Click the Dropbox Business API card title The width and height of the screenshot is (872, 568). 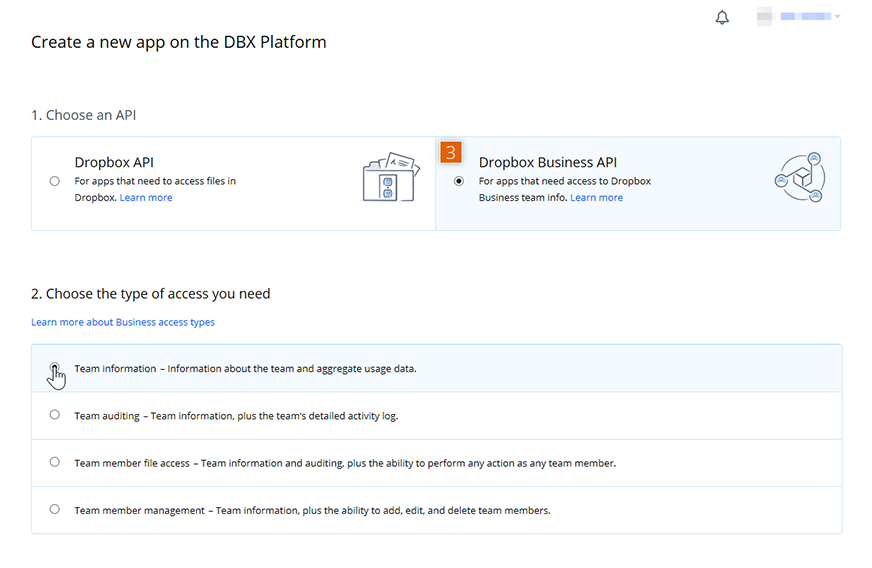[x=548, y=162]
